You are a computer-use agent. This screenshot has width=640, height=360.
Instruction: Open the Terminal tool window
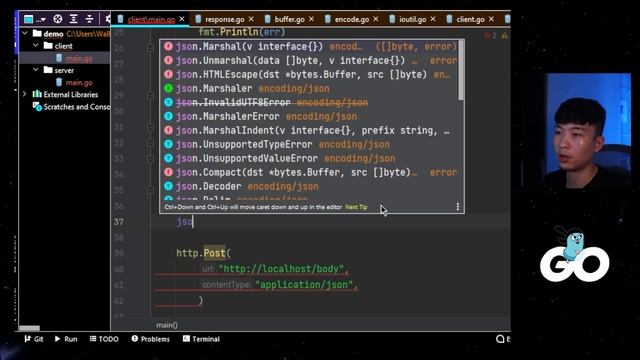pos(201,339)
